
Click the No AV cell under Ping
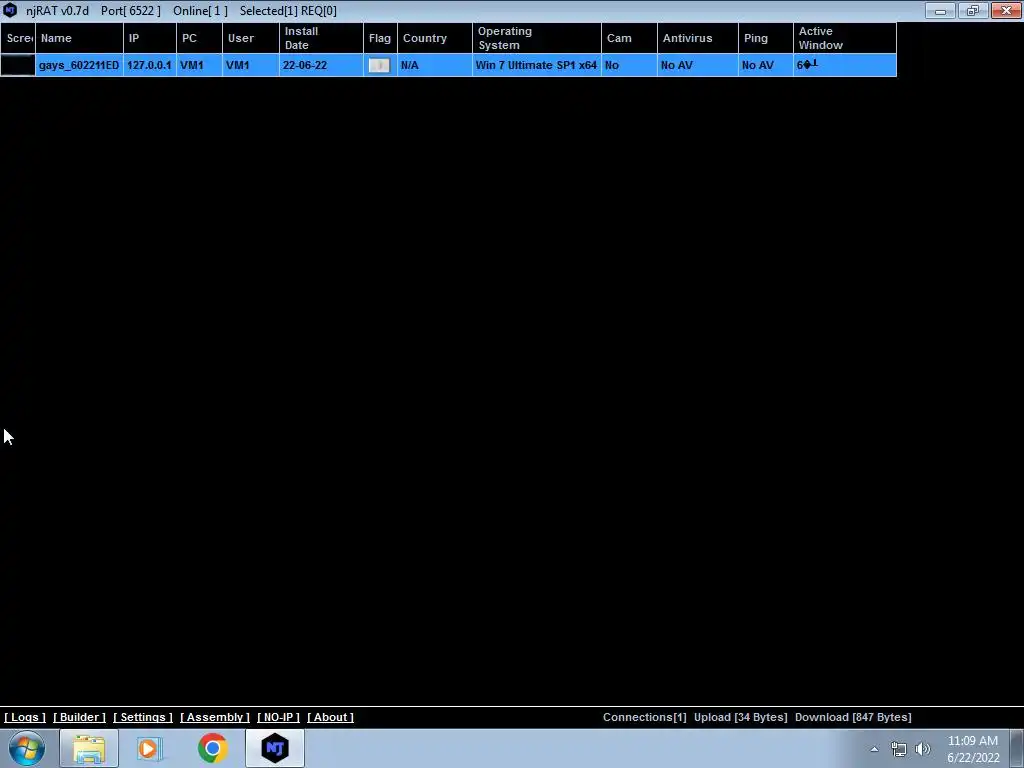[x=766, y=65]
